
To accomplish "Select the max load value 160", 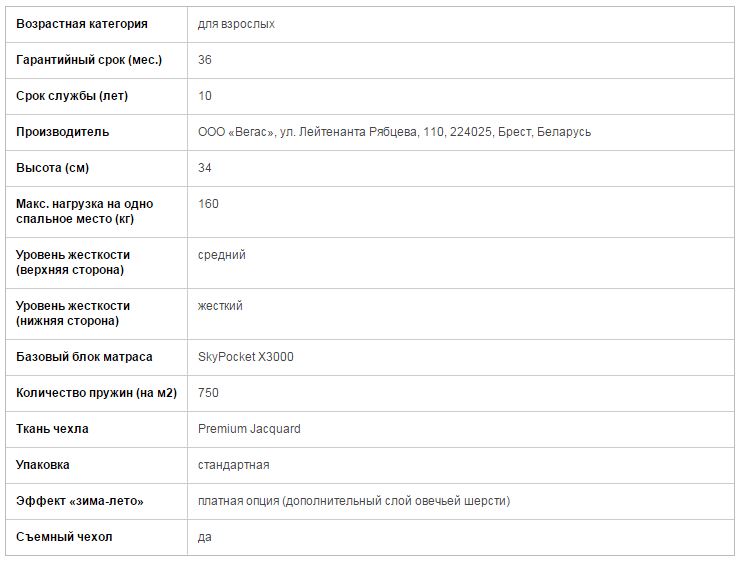I will point(208,204).
